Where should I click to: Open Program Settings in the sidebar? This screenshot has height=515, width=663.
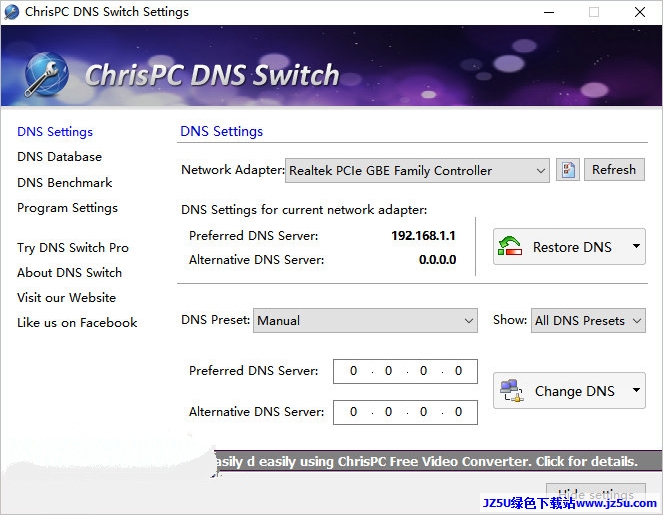(x=68, y=208)
